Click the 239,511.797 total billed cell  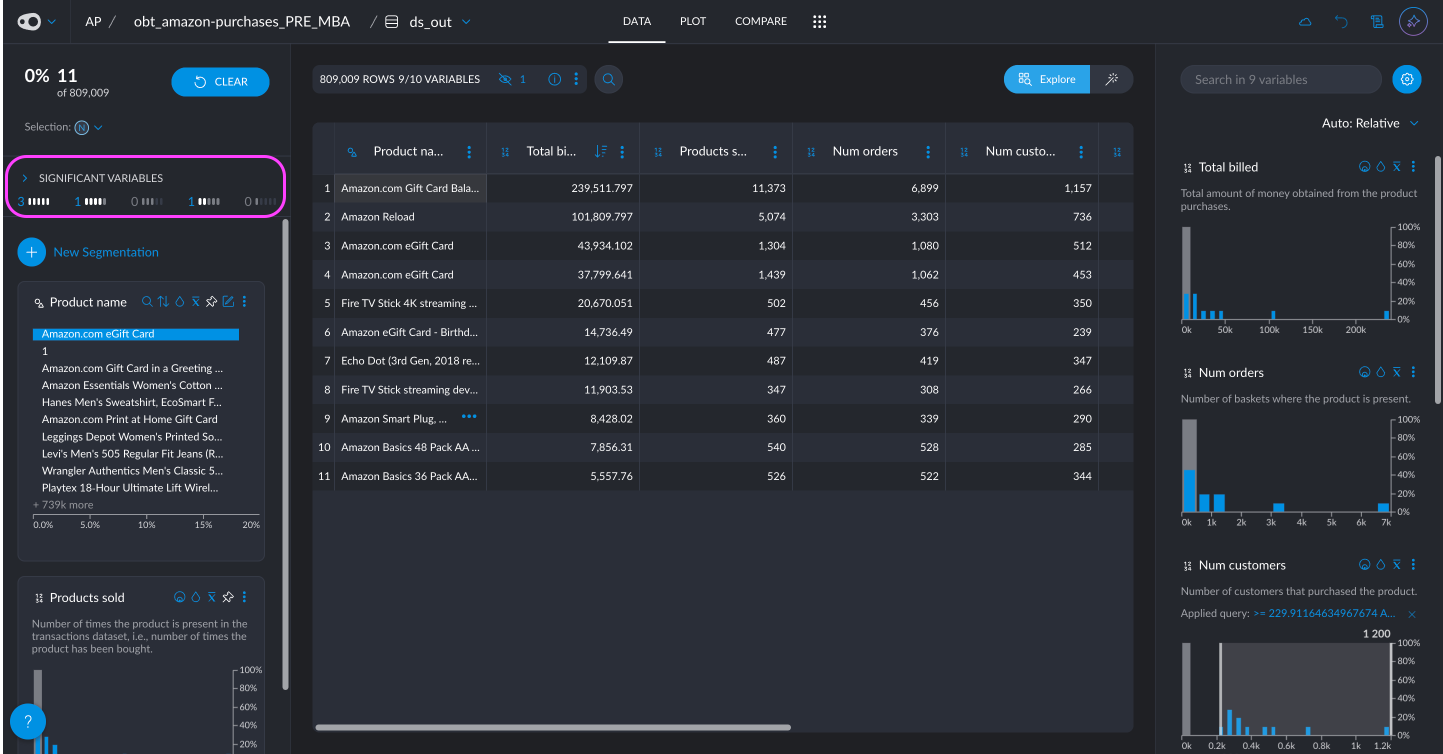[563, 188]
